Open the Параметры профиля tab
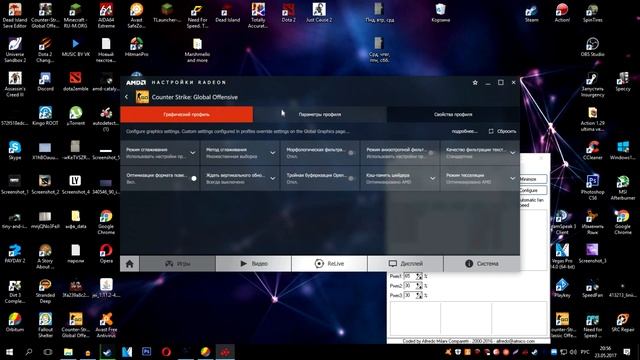The width and height of the screenshot is (640, 360). pyautogui.click(x=320, y=114)
